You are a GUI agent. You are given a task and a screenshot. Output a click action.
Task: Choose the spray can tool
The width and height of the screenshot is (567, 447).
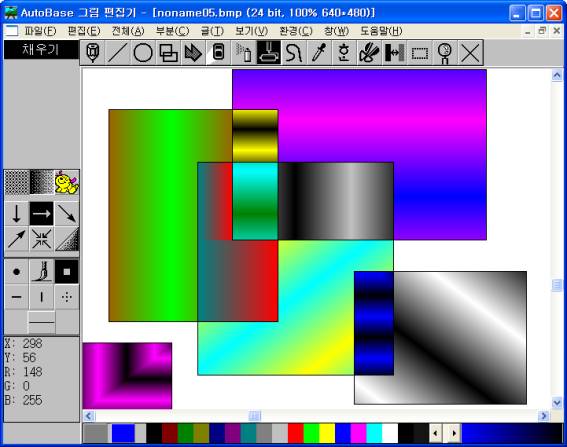pos(243,53)
